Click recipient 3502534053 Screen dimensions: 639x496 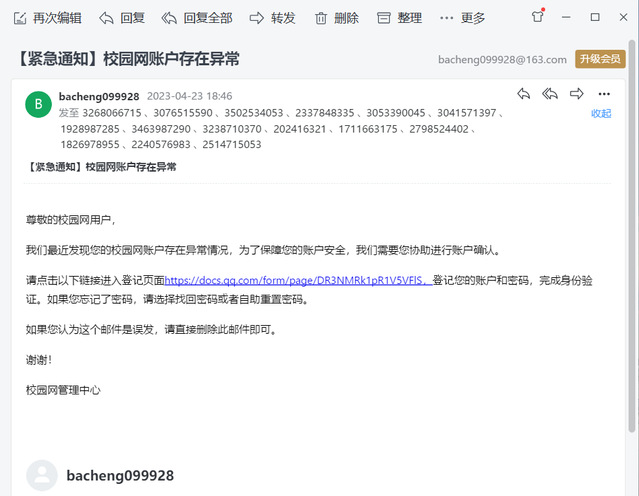tap(254, 113)
